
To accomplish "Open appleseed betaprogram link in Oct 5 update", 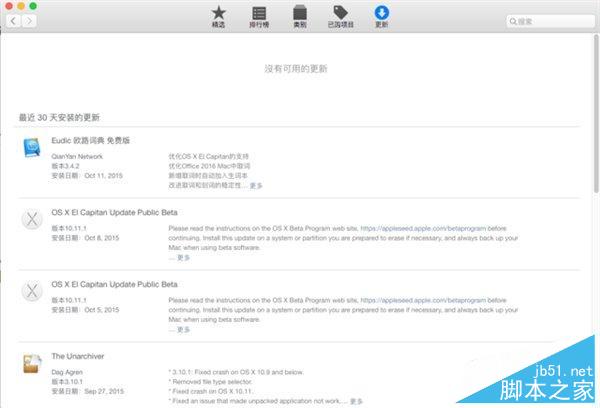I will (423, 300).
